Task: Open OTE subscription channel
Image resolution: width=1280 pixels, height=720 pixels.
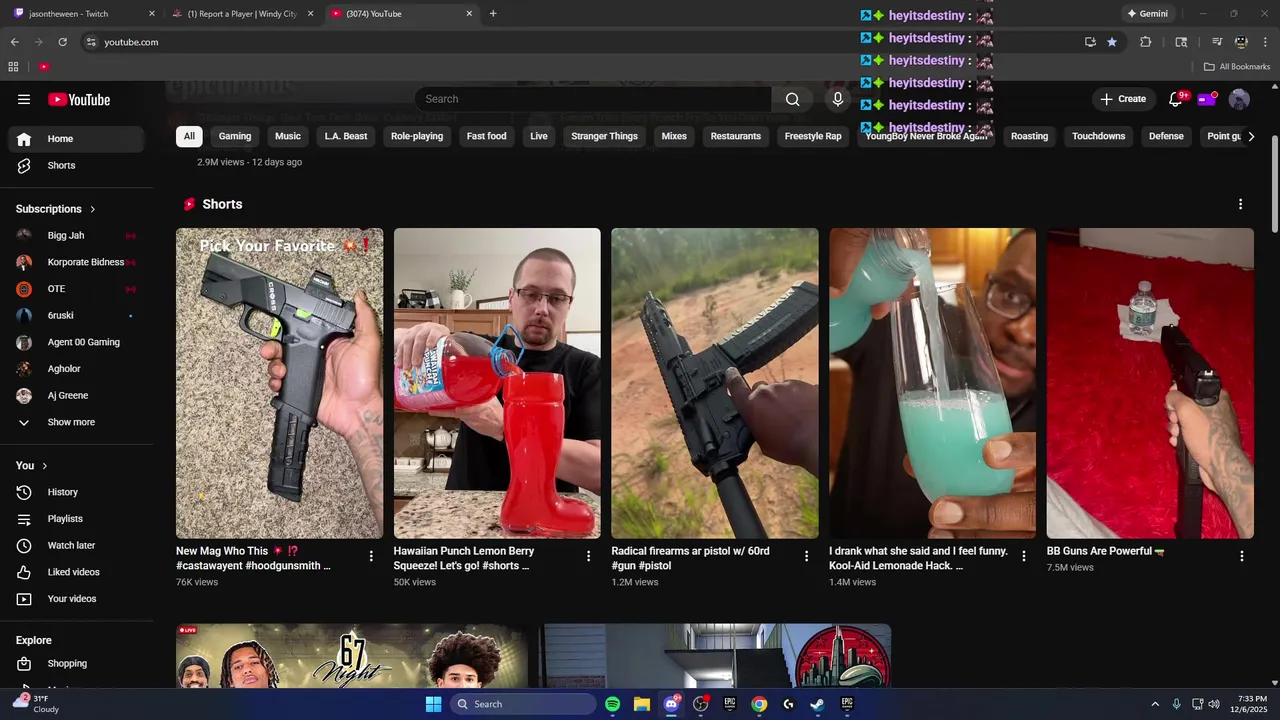Action: click(x=76, y=289)
